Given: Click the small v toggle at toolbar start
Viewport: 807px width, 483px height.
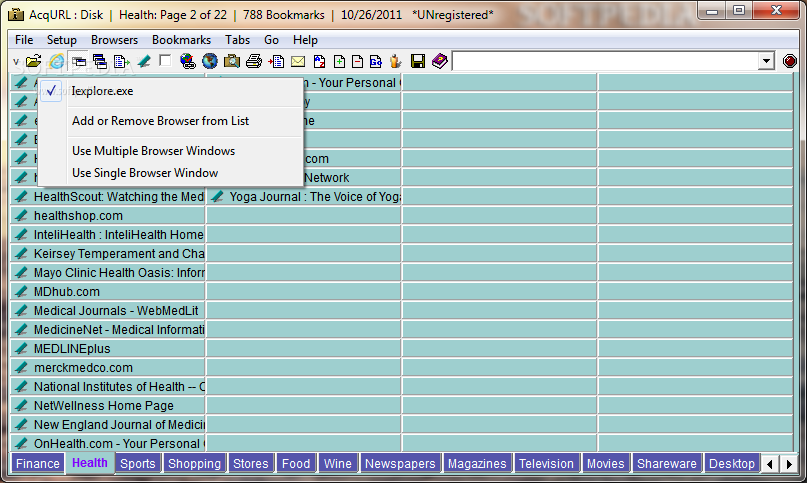Looking at the screenshot, I should pos(16,62).
